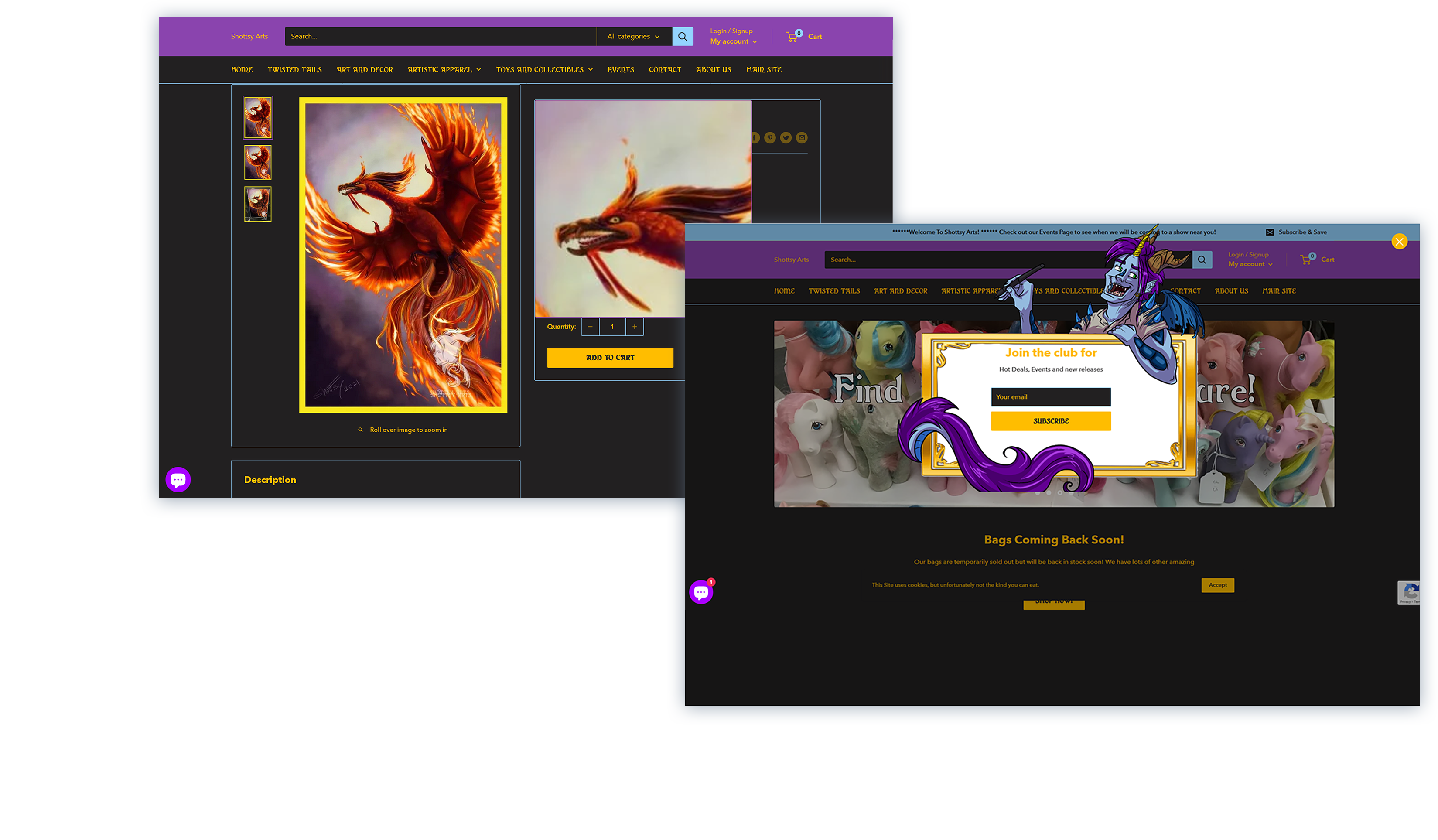Screen dimensions: 1438x840
Task: Click the Facebook share icon
Action: (x=755, y=137)
